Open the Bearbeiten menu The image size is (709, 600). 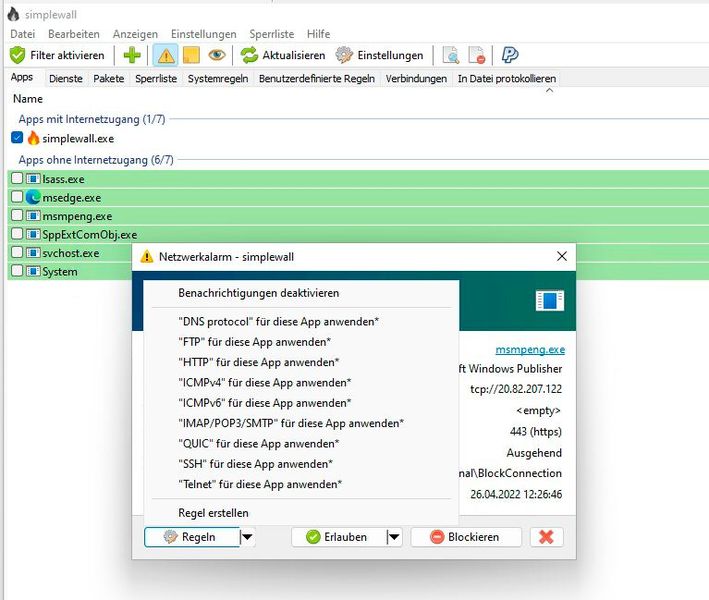click(x=74, y=34)
